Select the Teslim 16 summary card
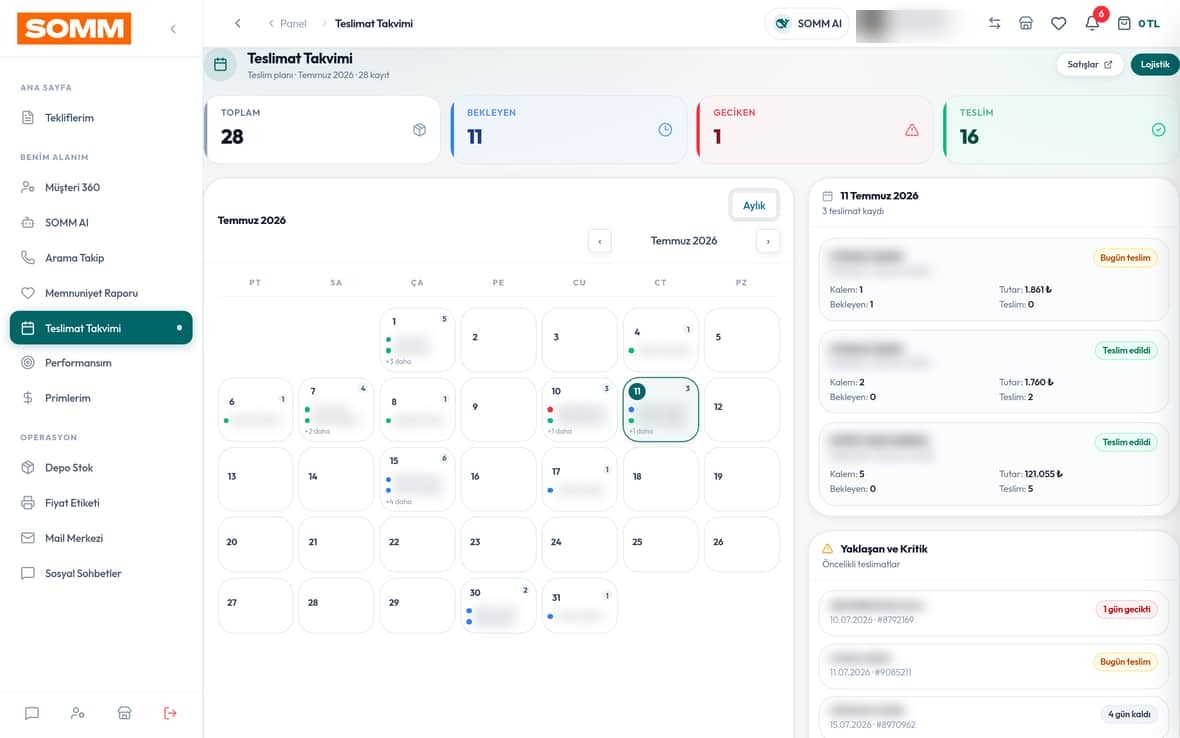 coord(1061,129)
